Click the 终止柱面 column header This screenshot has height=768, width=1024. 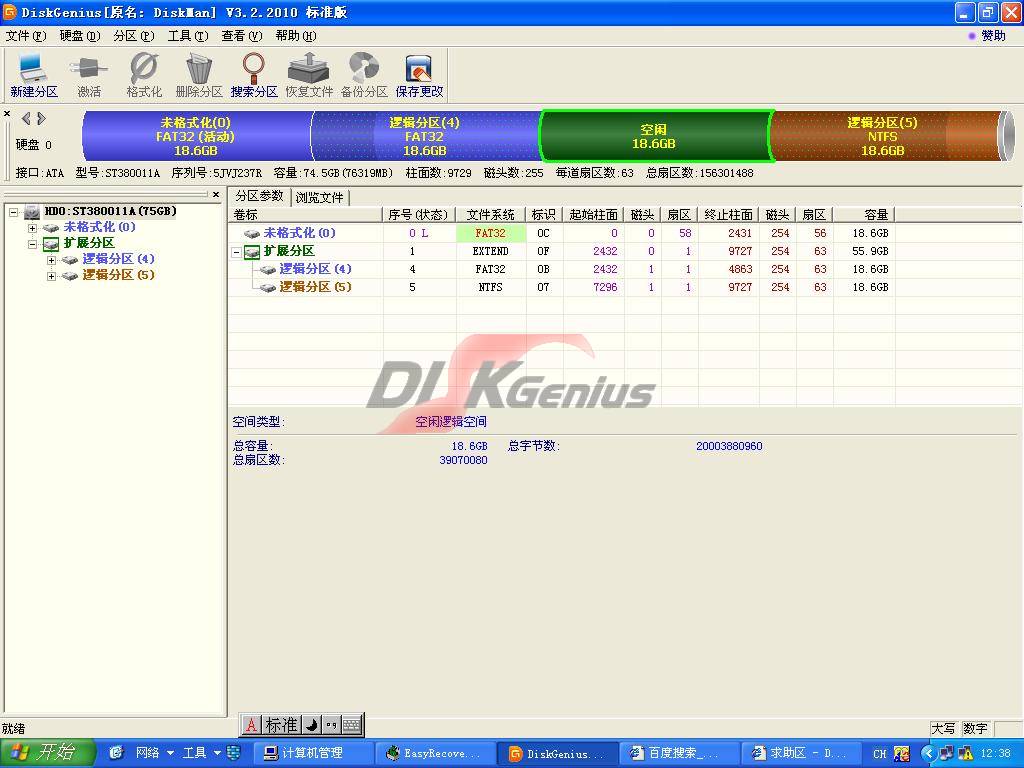728,214
